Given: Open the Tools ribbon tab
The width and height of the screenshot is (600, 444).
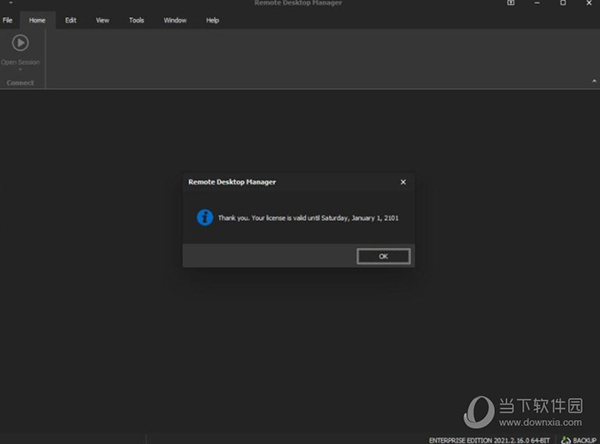Looking at the screenshot, I should click(x=136, y=20).
